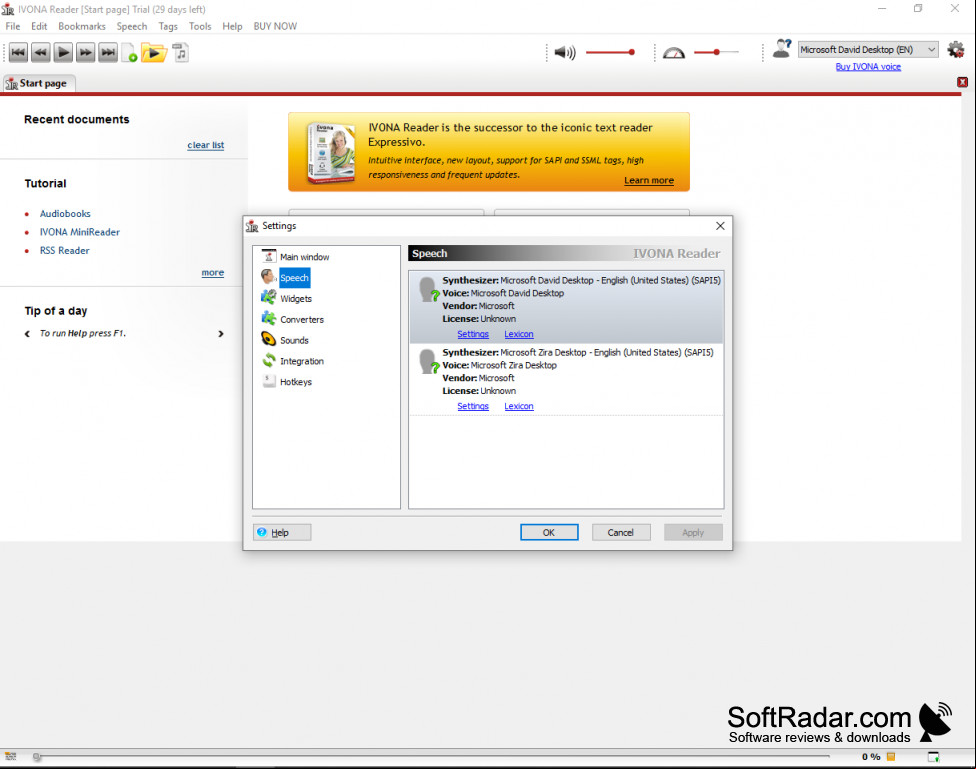Click the reading progress slider at bottom

(x=432, y=757)
